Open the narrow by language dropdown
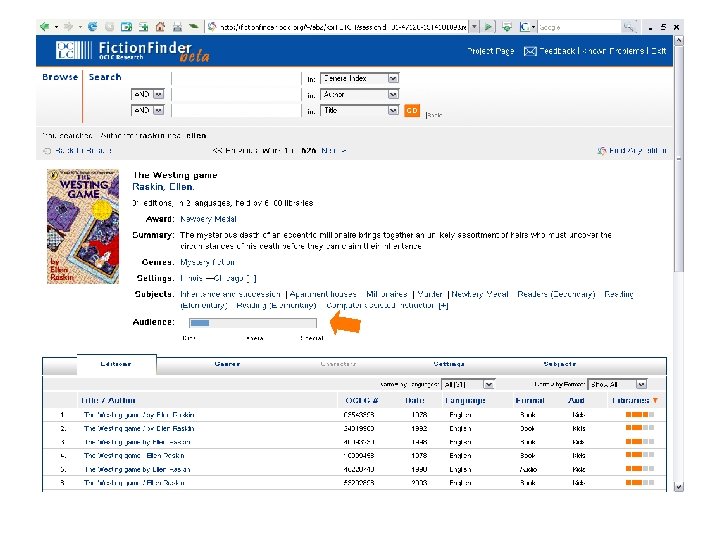The height and width of the screenshot is (540, 720). click(x=489, y=384)
